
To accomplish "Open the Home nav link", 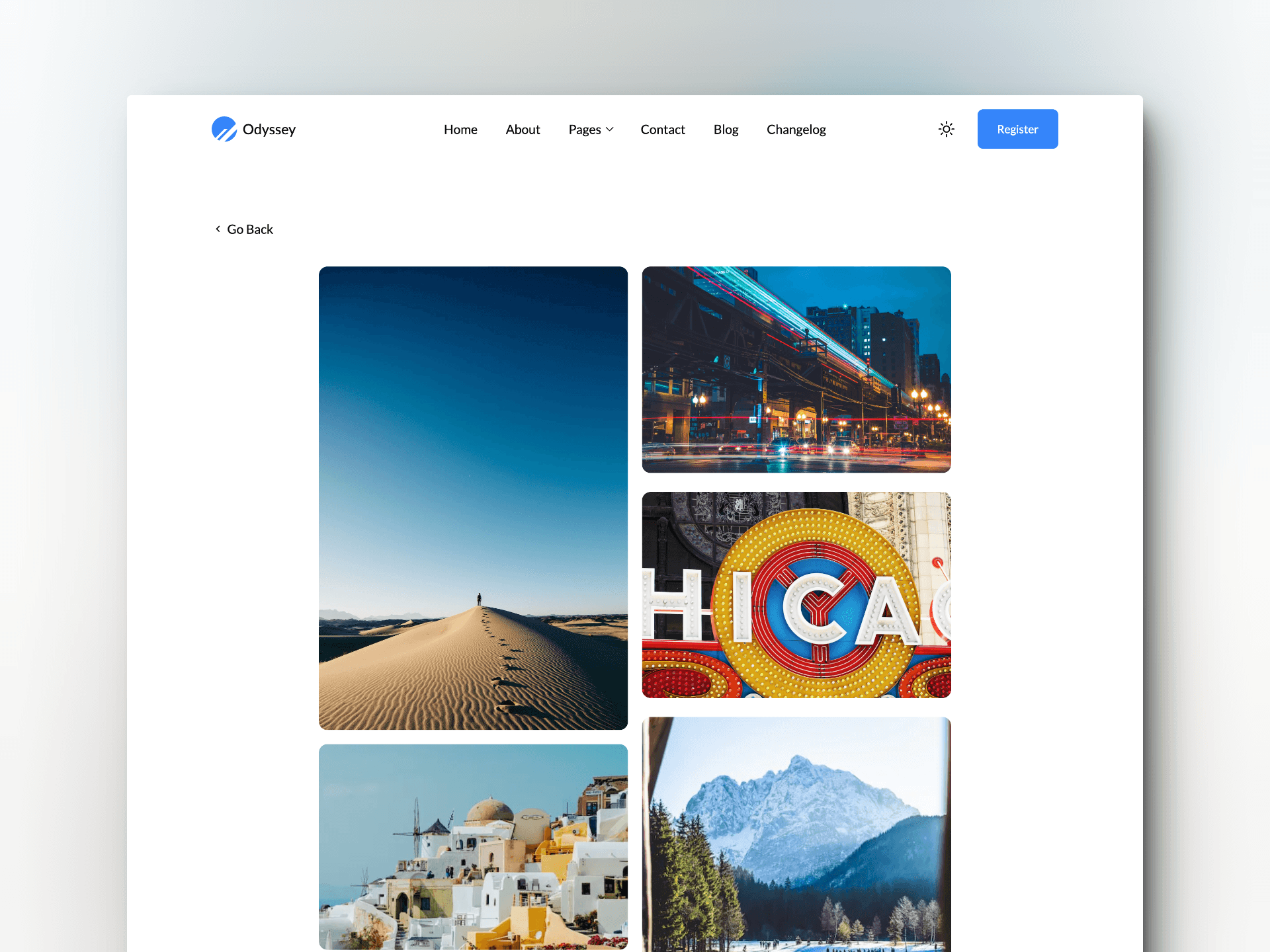I will (460, 130).
